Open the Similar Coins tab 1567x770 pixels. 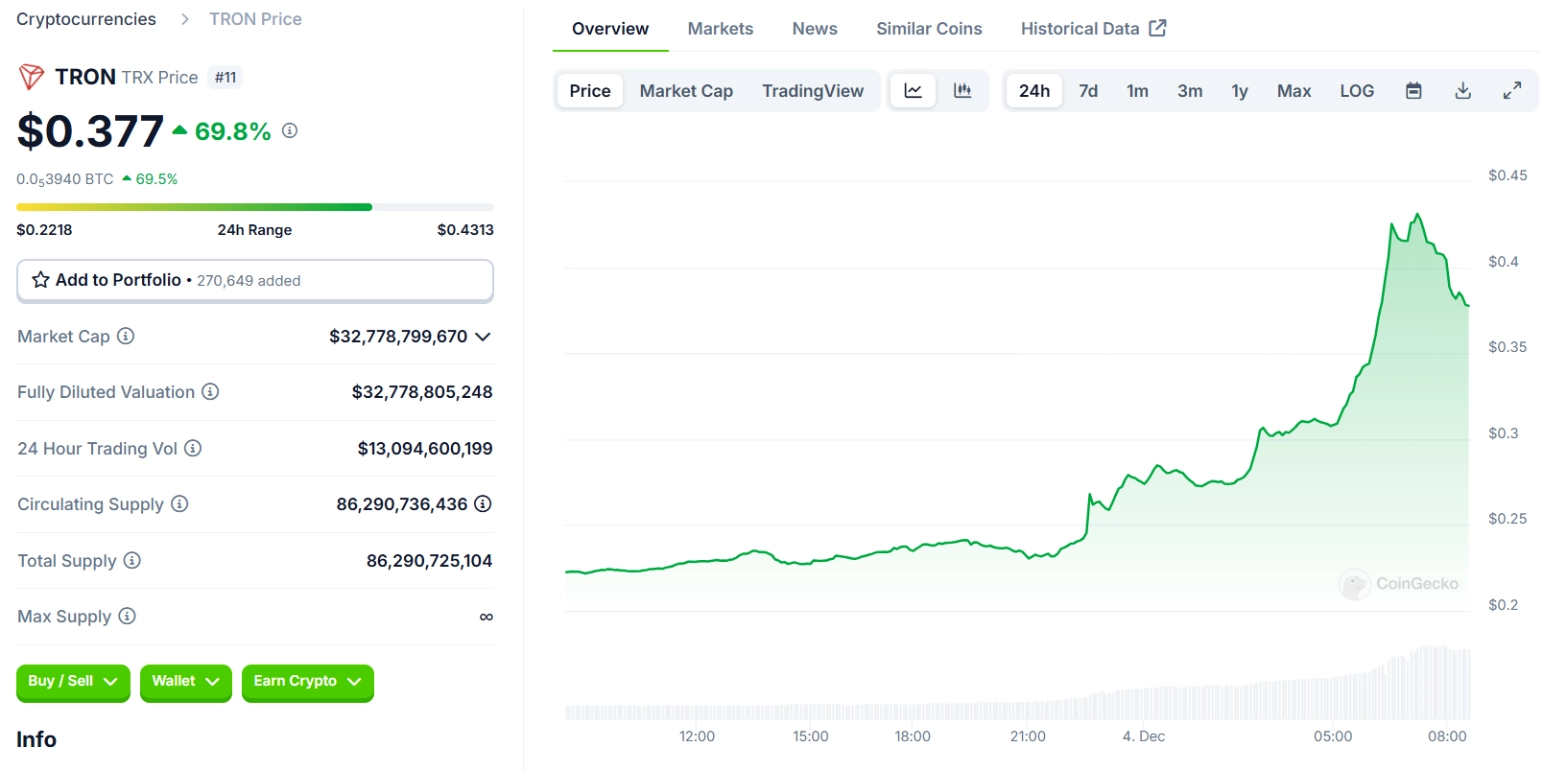(x=929, y=29)
